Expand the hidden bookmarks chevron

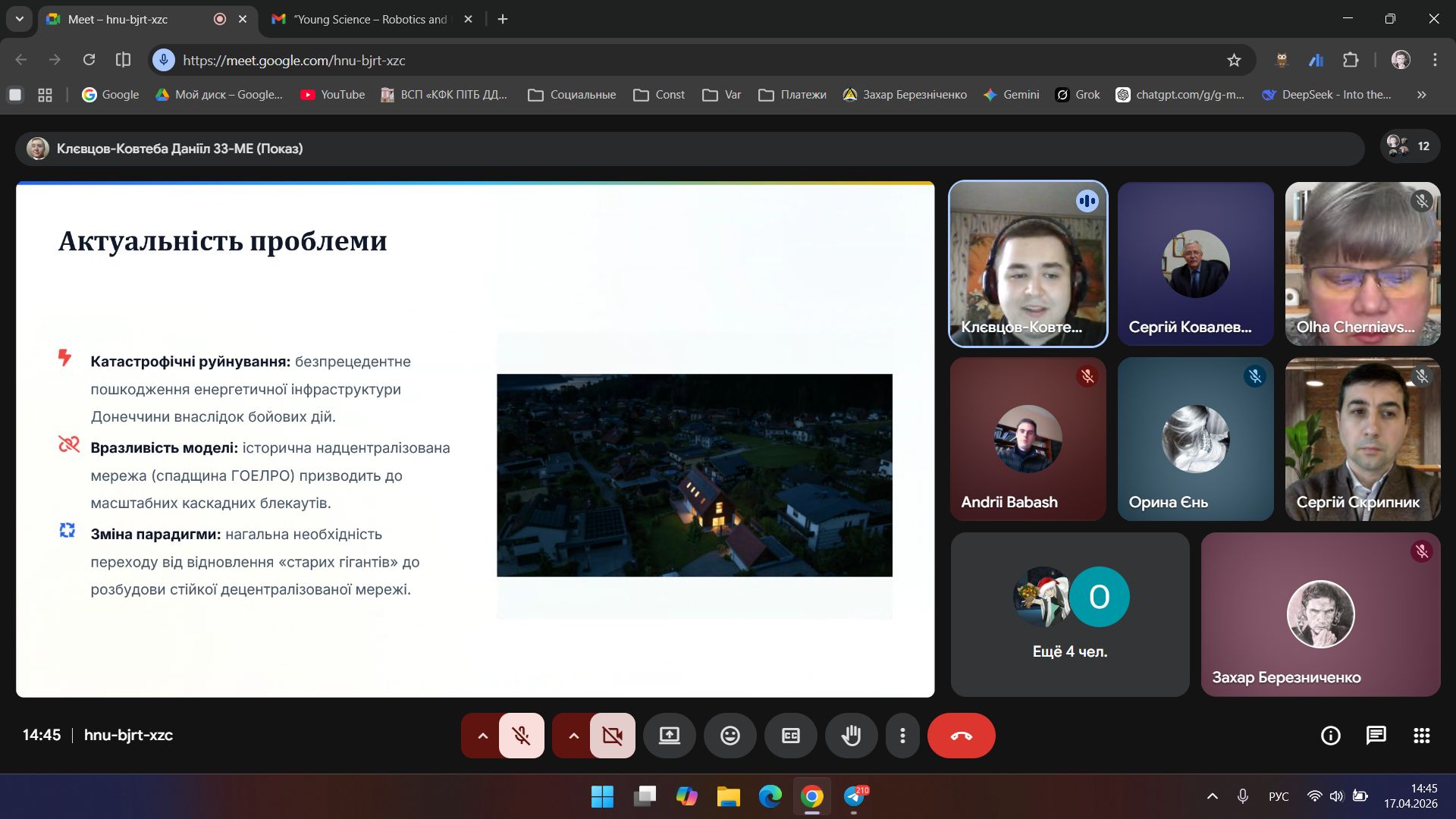(x=1421, y=95)
